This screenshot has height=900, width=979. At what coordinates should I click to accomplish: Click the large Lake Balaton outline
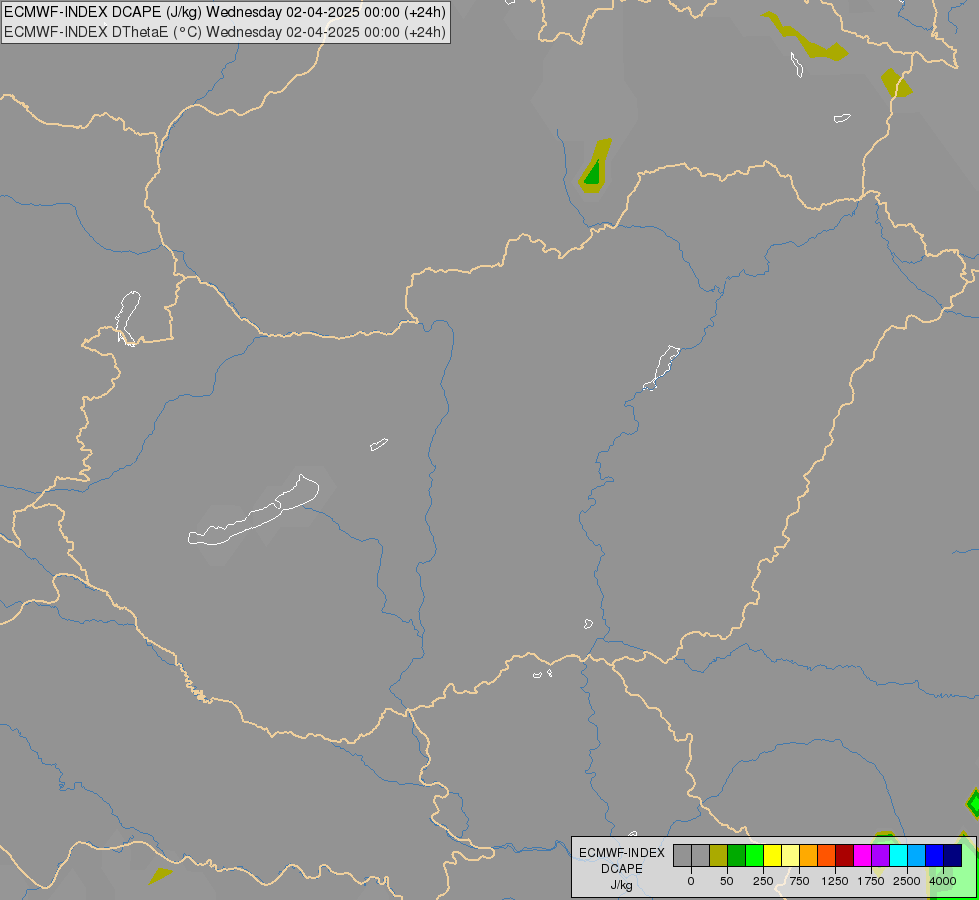point(253,510)
